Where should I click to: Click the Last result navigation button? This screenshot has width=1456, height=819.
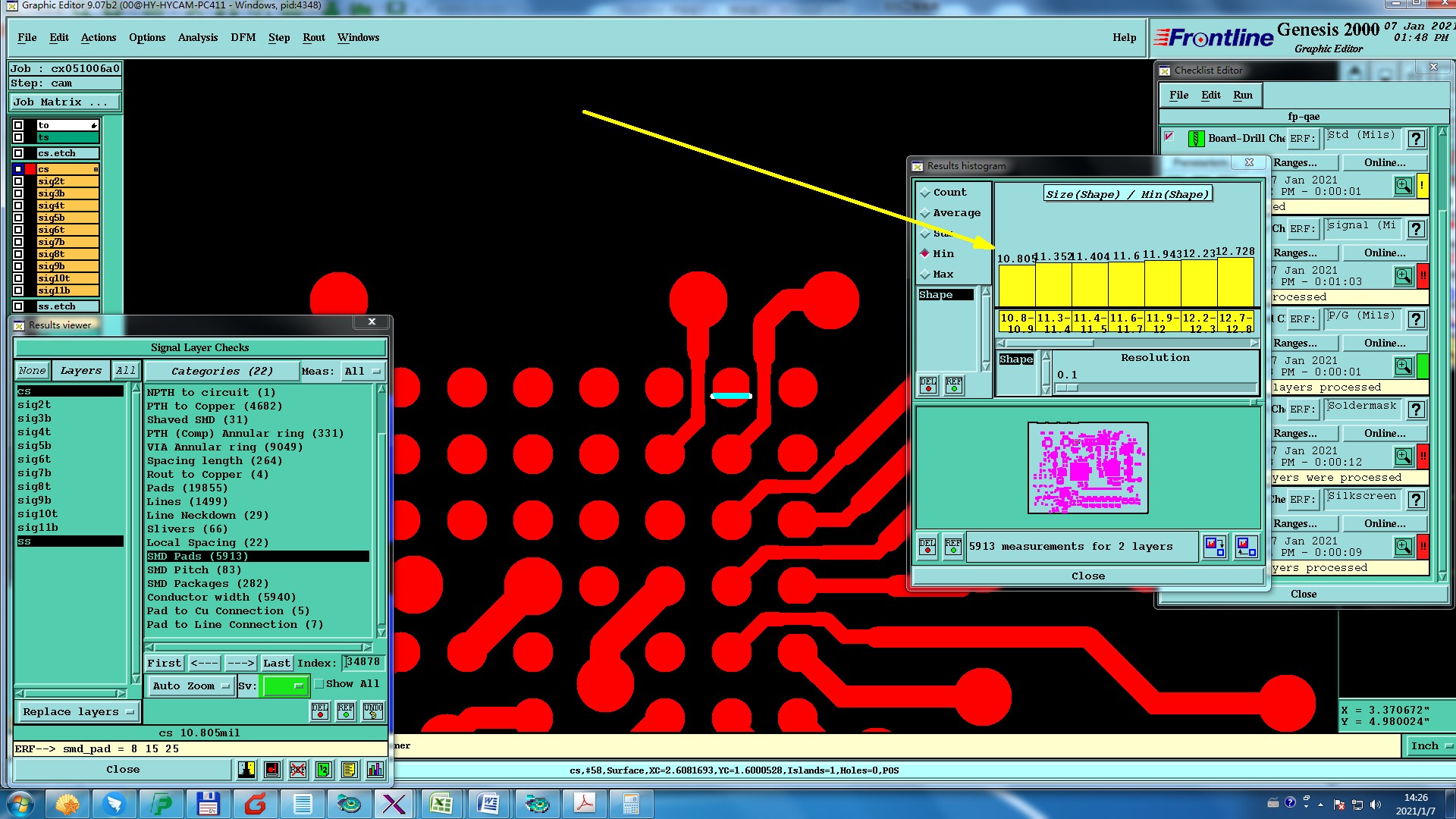coord(276,663)
